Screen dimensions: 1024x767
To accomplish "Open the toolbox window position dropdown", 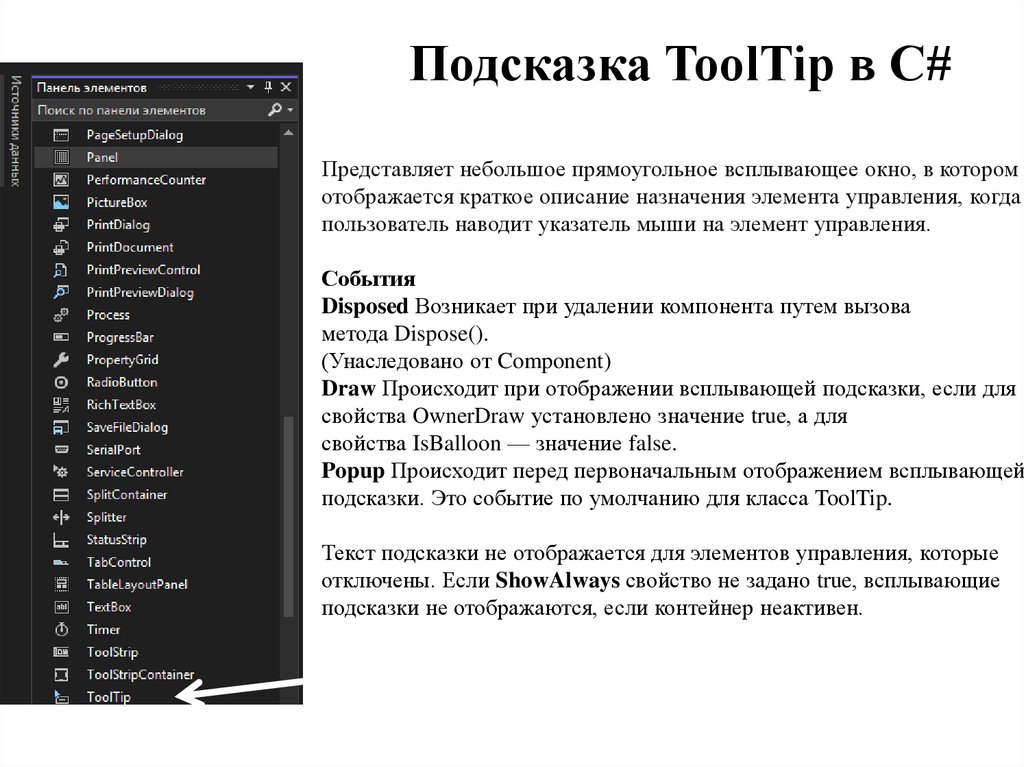I will coord(250,87).
